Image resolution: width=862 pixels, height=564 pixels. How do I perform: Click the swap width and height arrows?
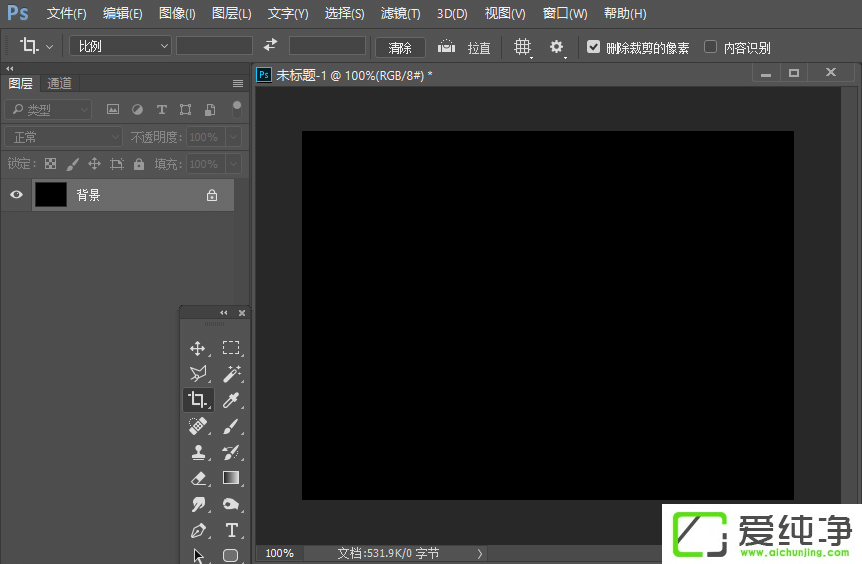click(x=270, y=46)
